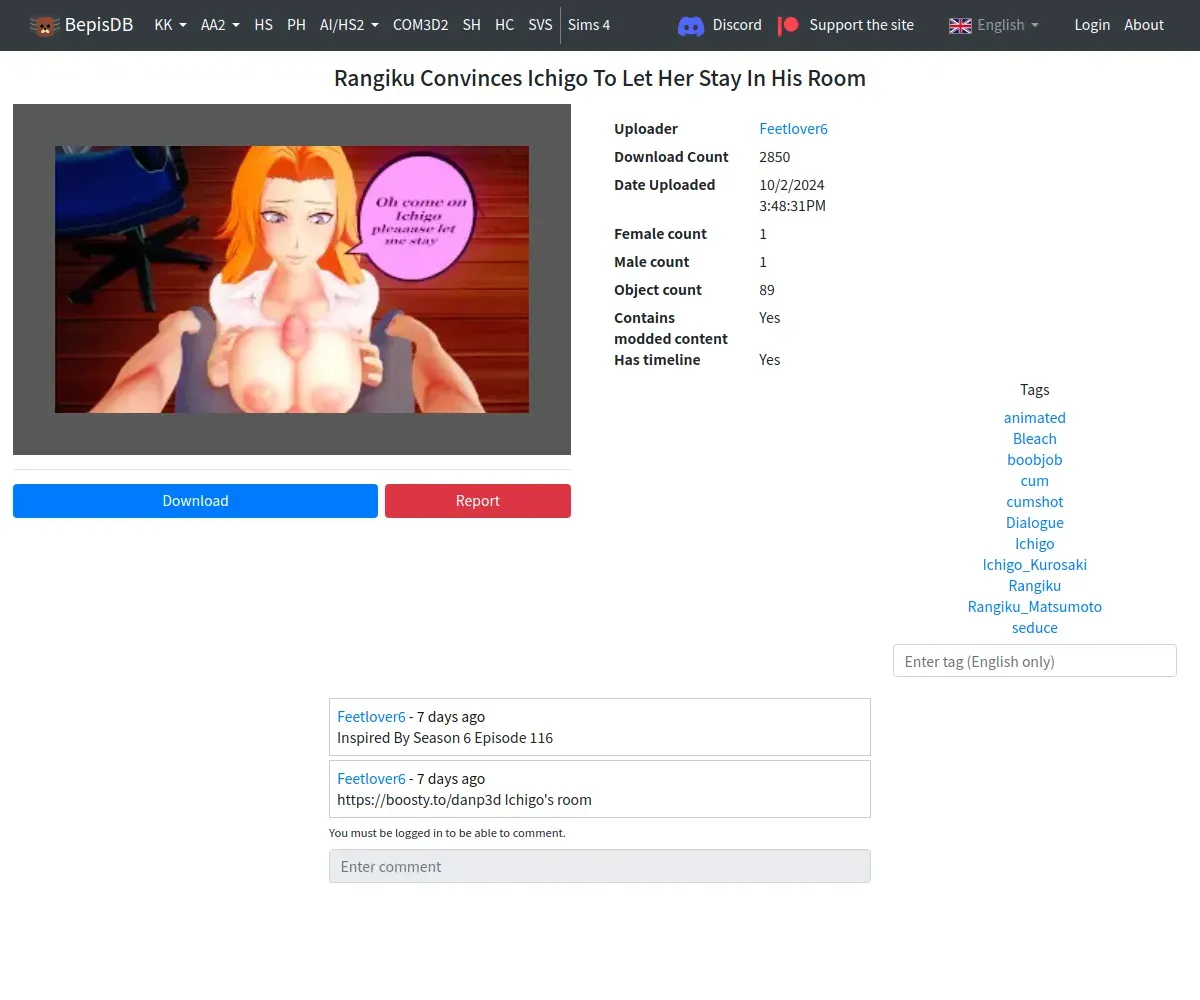Open the Sims 4 section
Image resolution: width=1200 pixels, height=1000 pixels.
point(589,25)
